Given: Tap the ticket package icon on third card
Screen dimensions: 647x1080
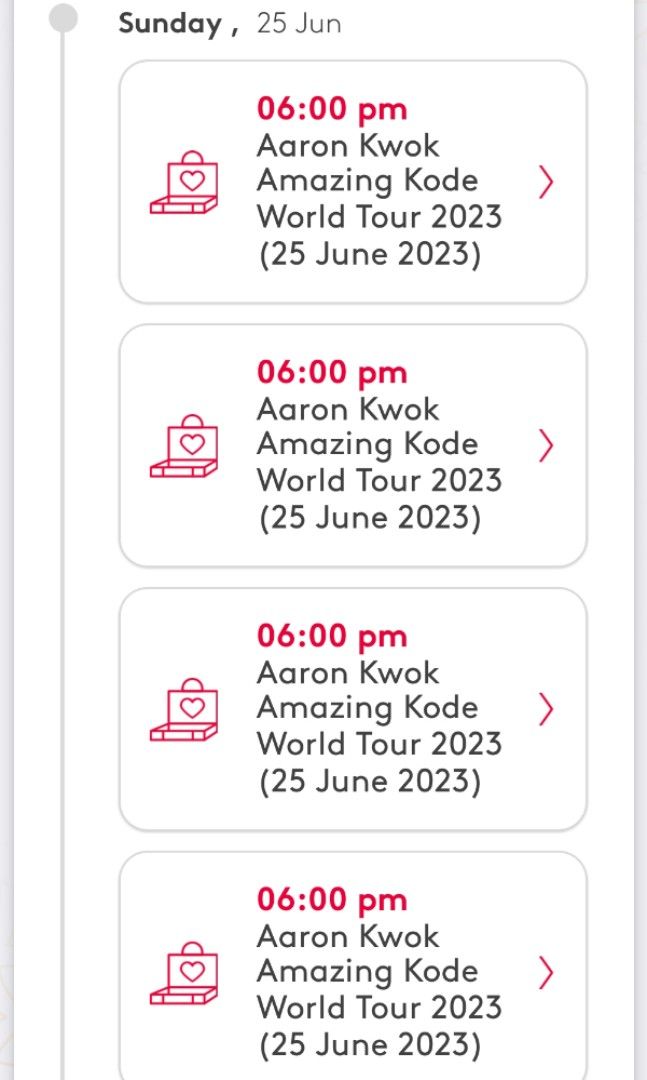Looking at the screenshot, I should 187,709.
